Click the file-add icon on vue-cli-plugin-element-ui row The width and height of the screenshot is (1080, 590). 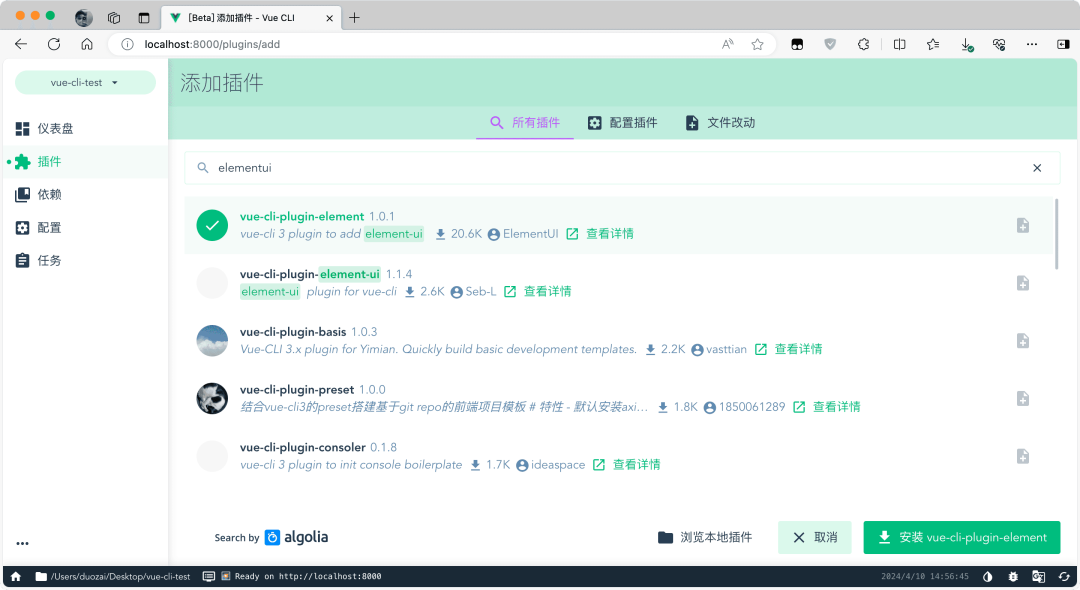pos(1023,283)
